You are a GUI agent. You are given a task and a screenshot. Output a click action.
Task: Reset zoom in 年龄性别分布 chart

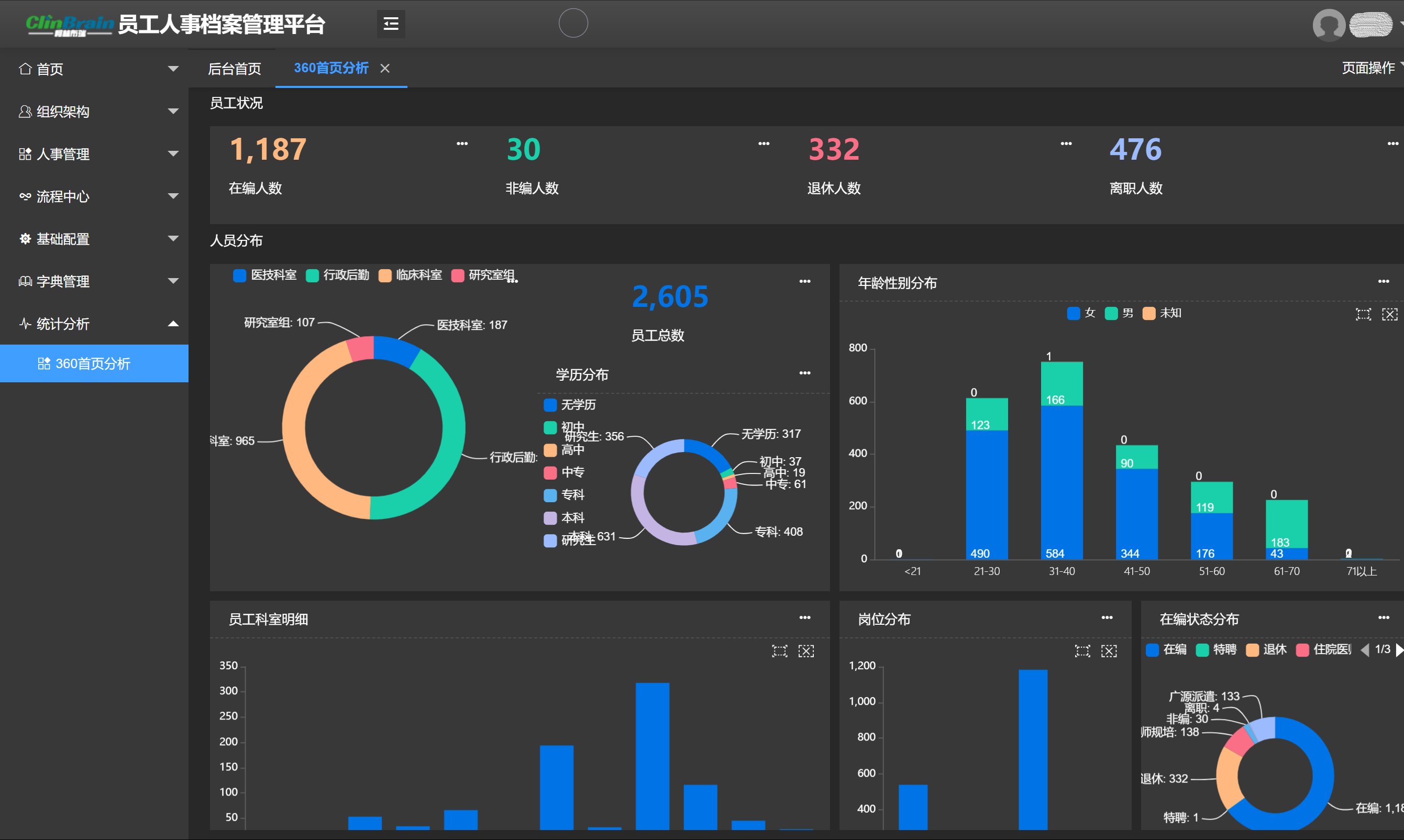[x=1389, y=314]
